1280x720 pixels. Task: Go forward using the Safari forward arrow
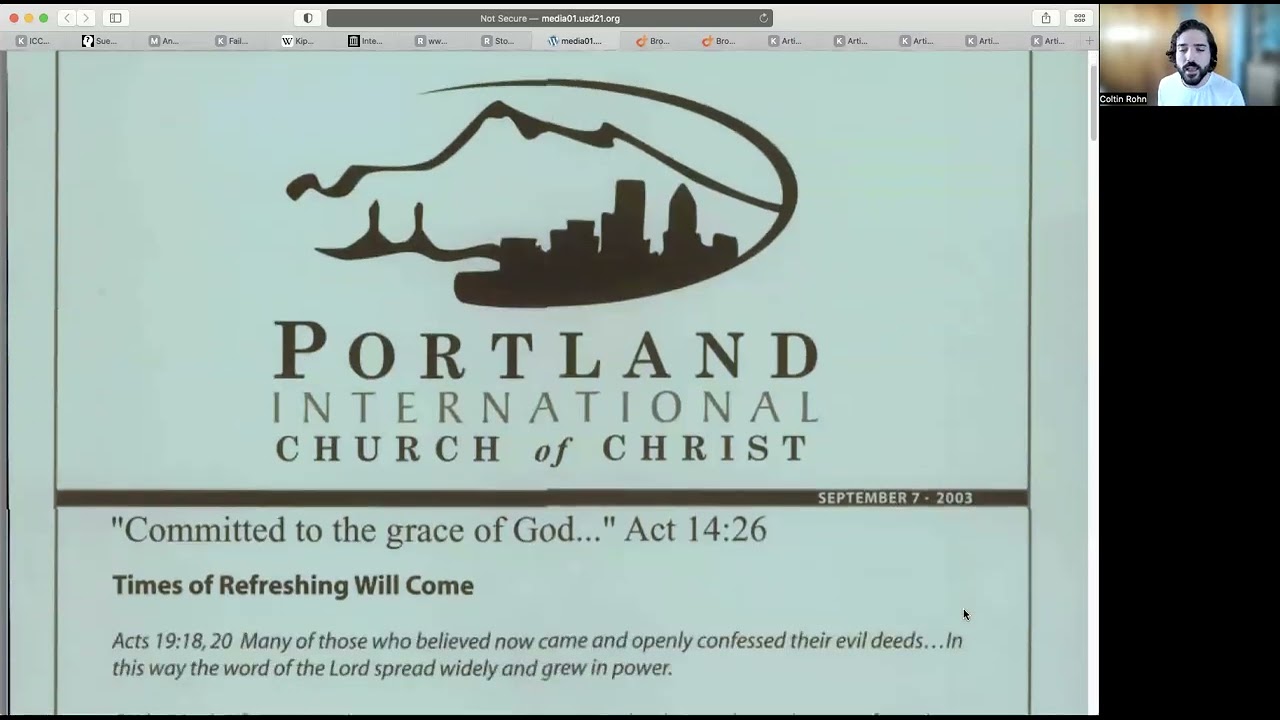(86, 18)
